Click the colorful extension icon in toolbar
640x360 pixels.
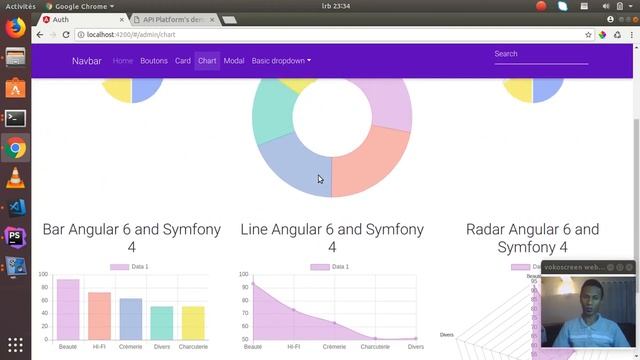602,35
